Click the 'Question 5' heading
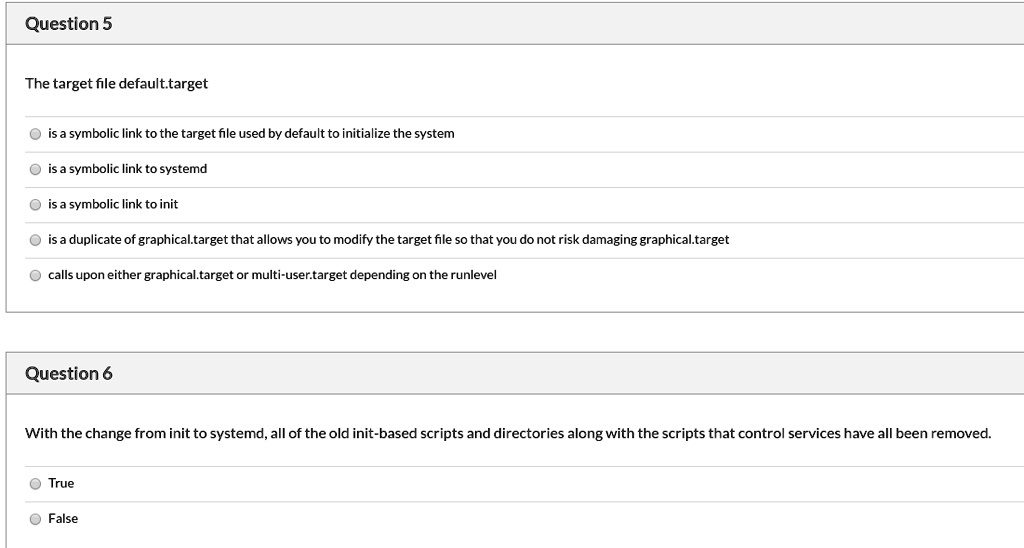1024x548 pixels. (x=69, y=24)
